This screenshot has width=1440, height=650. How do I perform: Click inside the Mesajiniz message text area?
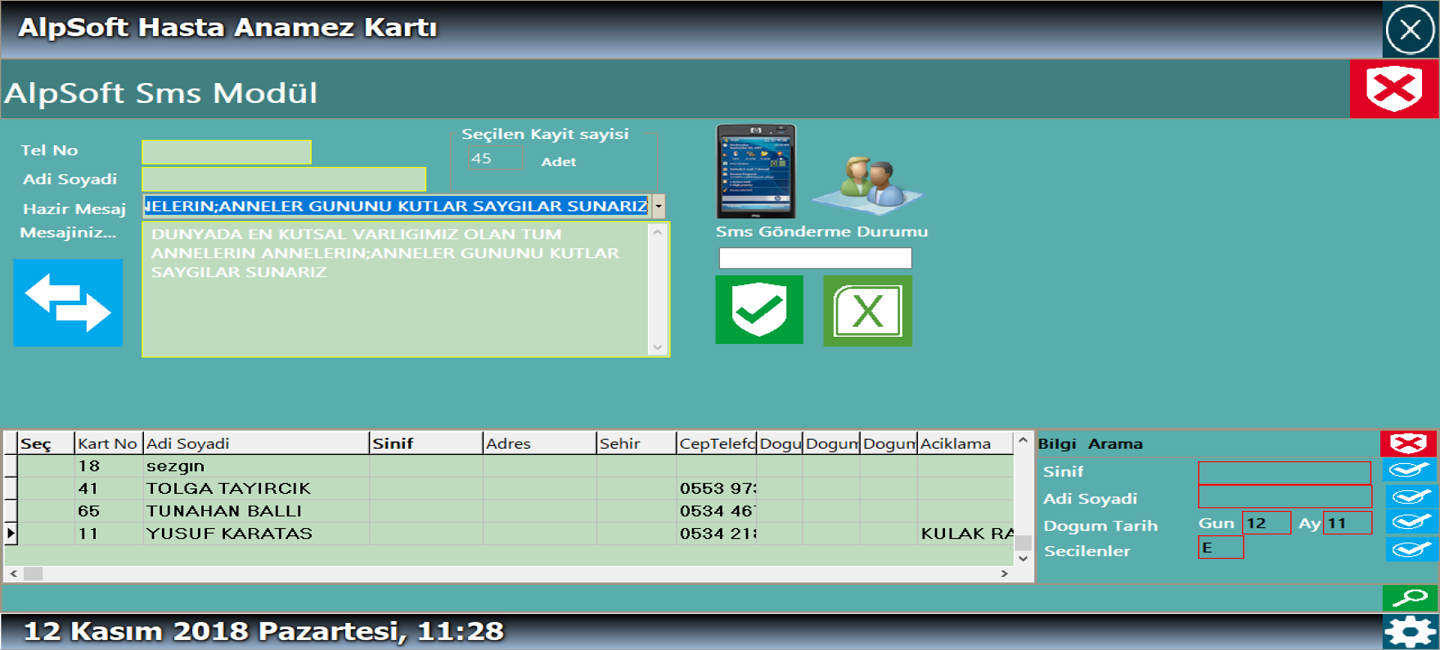[x=396, y=290]
